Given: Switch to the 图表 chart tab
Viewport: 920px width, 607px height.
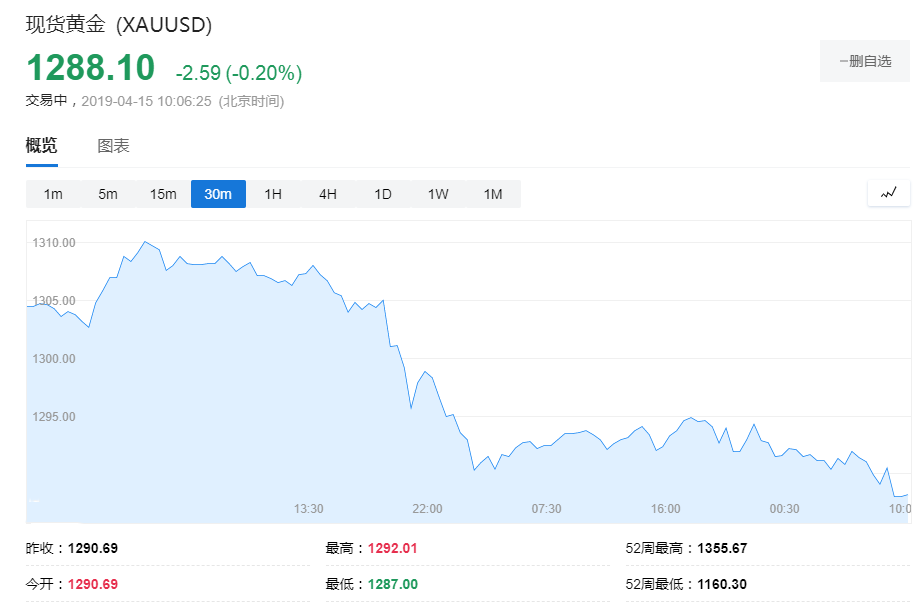Looking at the screenshot, I should (113, 145).
